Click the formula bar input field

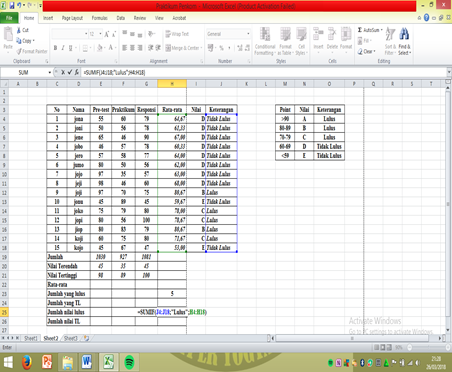tap(263, 72)
